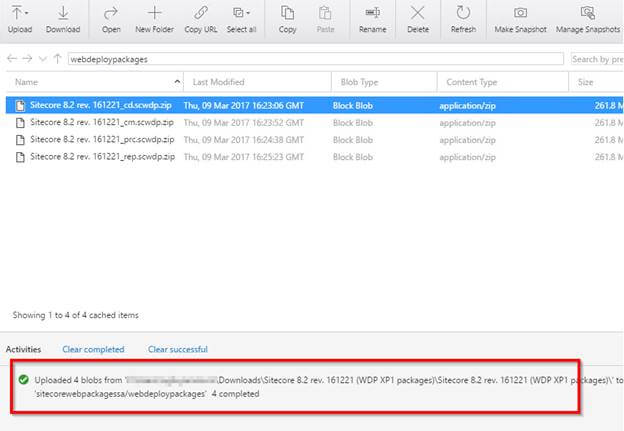Open the Upload dropdown arrow
The height and width of the screenshot is (431, 624).
tap(27, 13)
